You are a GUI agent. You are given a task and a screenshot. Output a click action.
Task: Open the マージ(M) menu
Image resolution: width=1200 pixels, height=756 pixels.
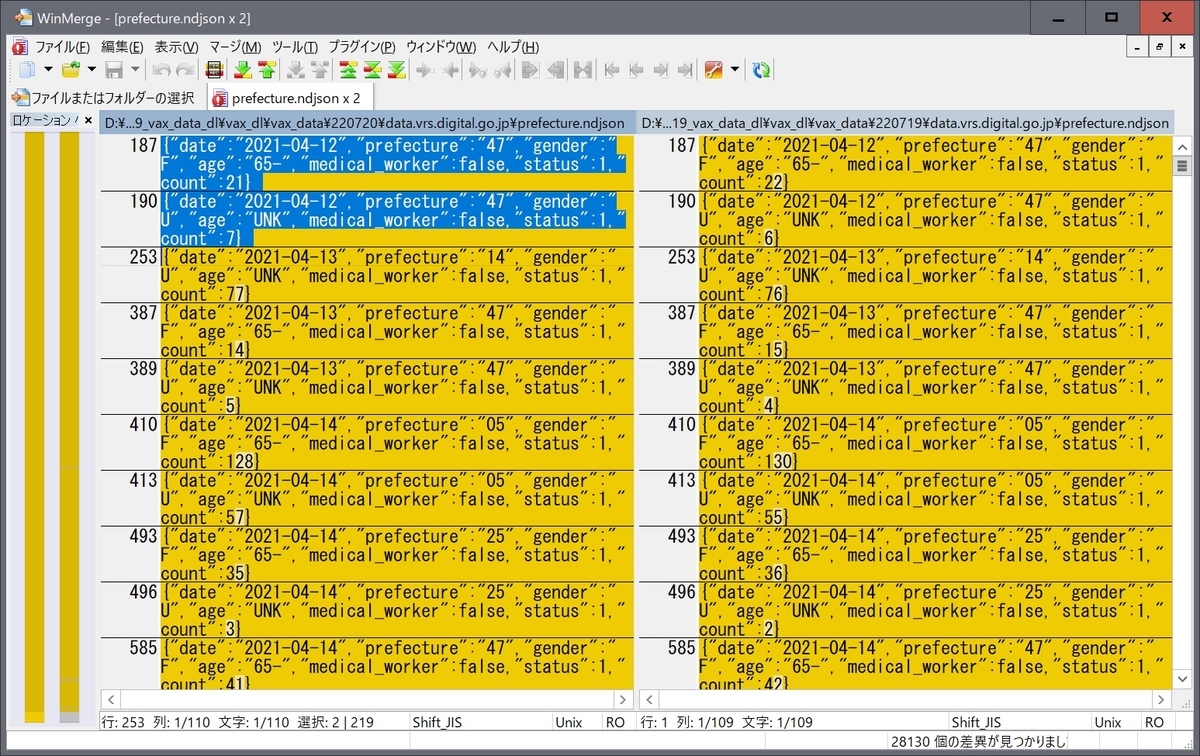click(x=235, y=47)
